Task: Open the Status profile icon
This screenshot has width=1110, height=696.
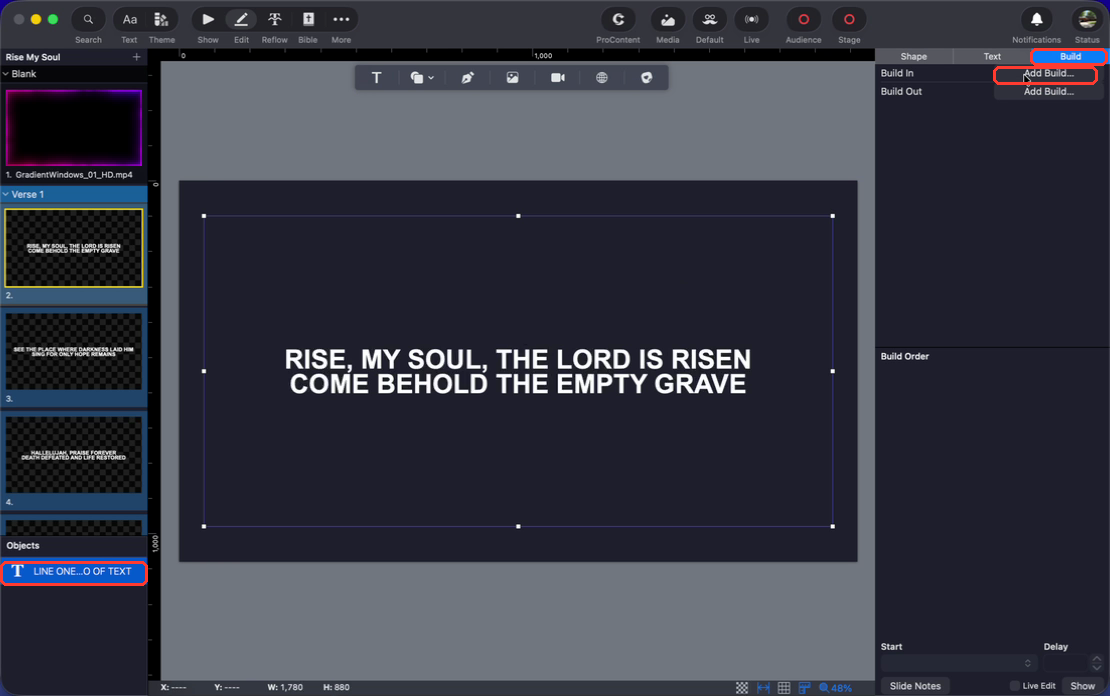Action: [x=1087, y=20]
